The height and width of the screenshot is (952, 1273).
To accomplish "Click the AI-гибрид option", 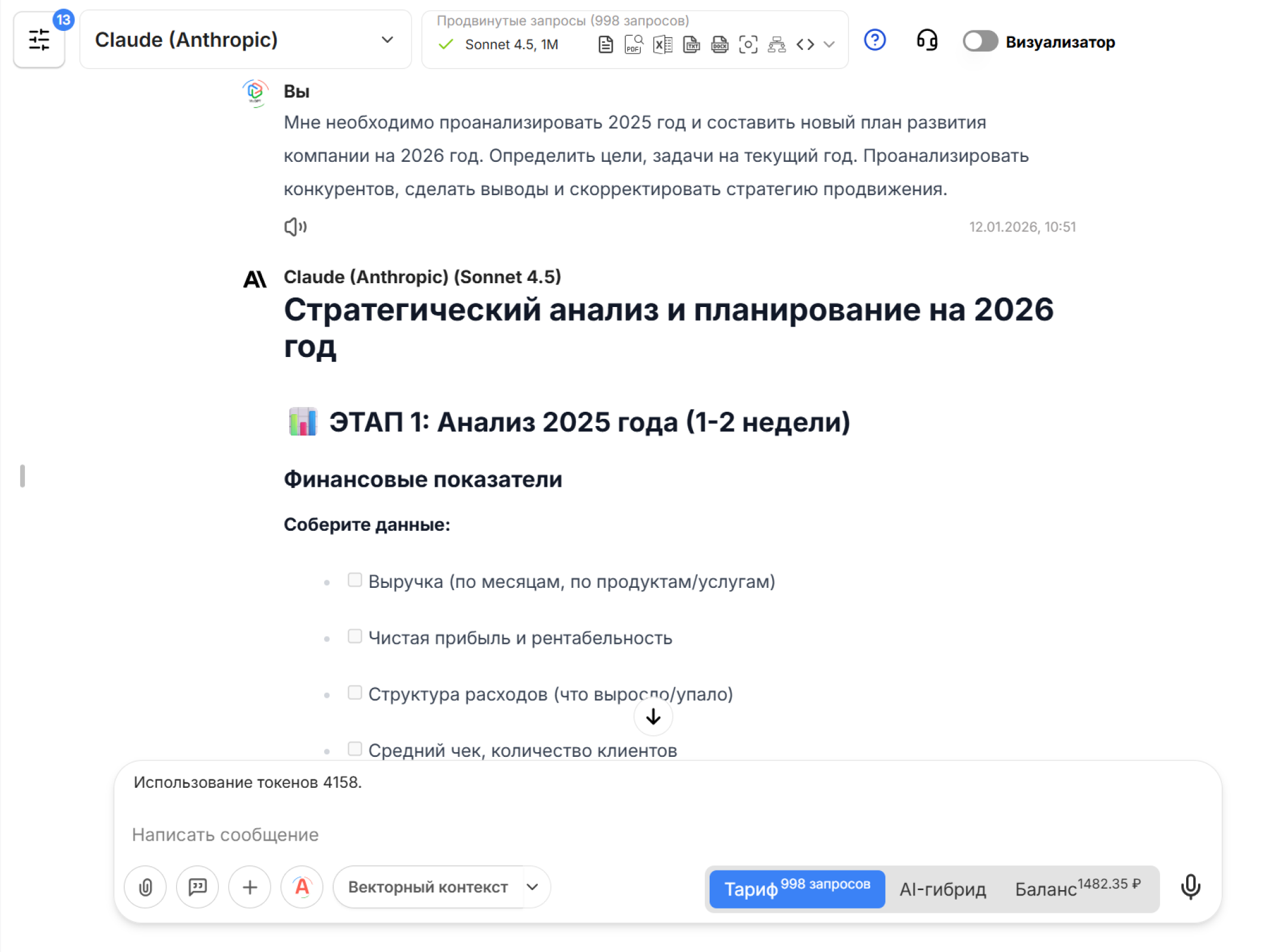I will click(942, 889).
